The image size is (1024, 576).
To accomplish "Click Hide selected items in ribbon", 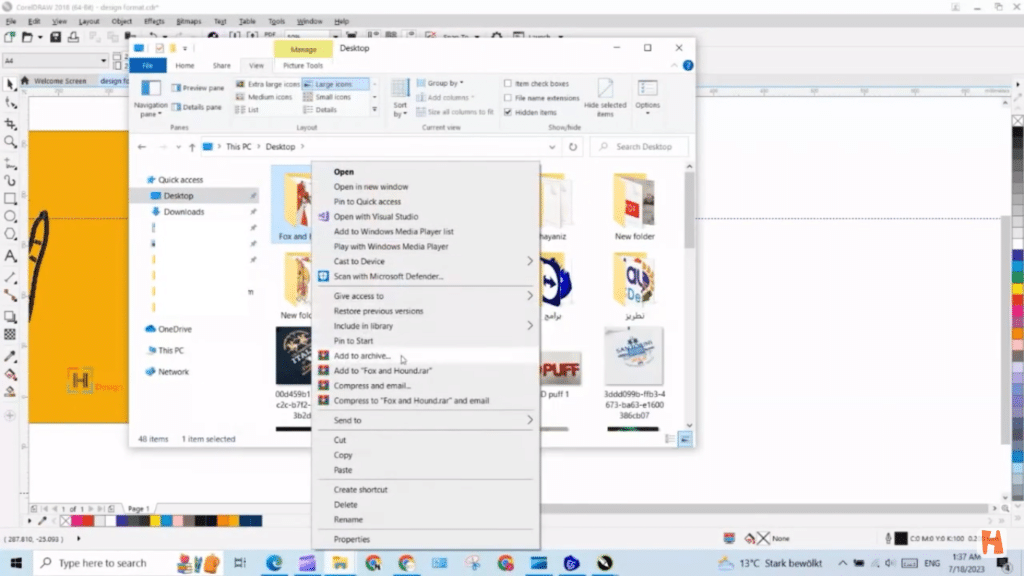I will click(605, 99).
